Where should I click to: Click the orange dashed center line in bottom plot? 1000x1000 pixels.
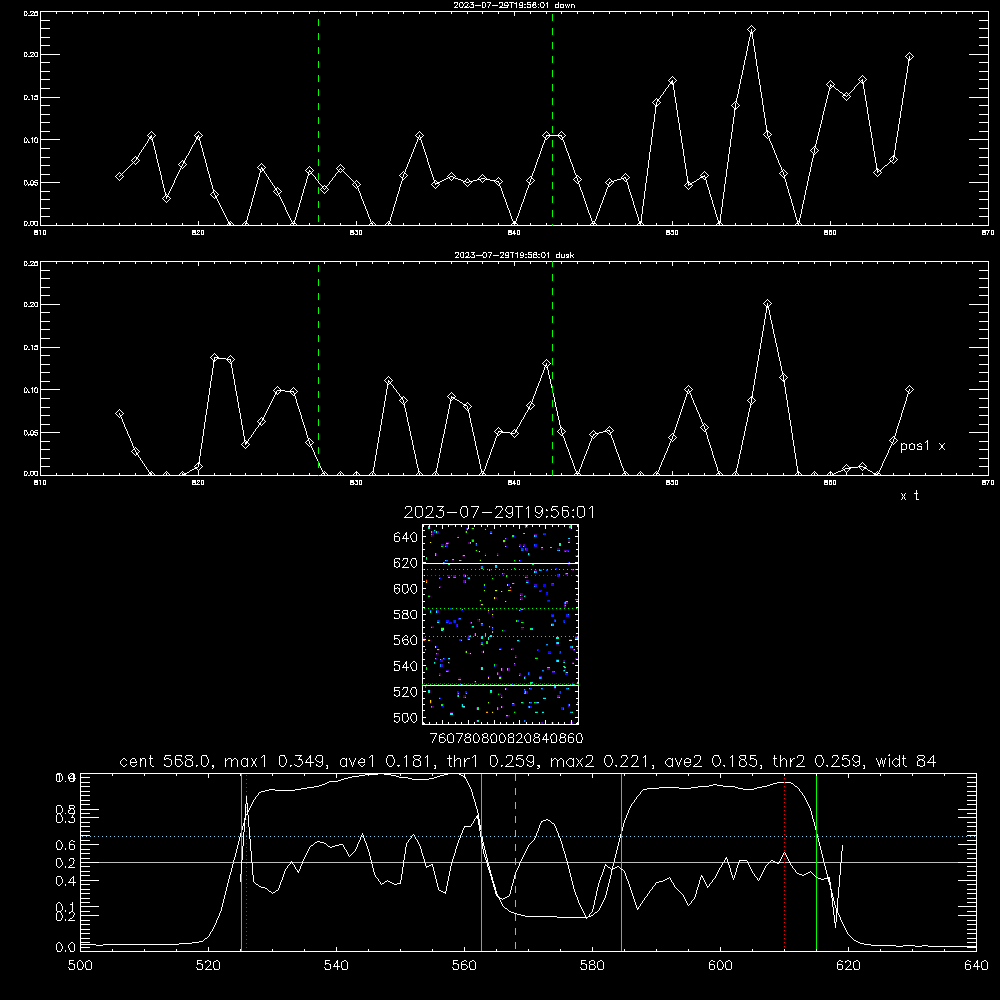pyautogui.click(x=515, y=861)
